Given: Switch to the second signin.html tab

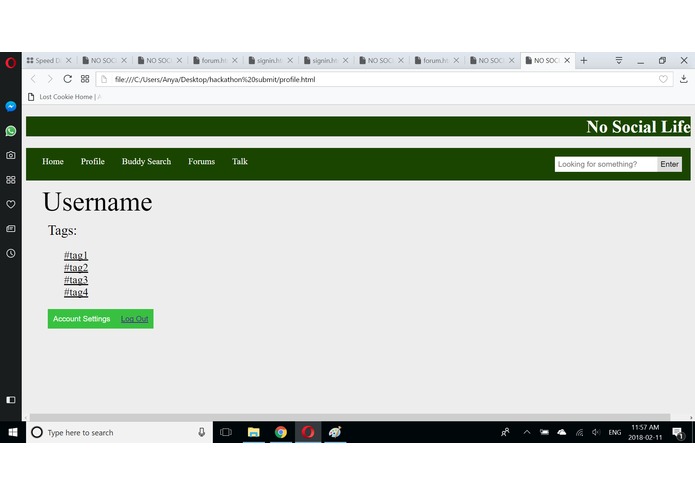Looking at the screenshot, I should pyautogui.click(x=325, y=60).
